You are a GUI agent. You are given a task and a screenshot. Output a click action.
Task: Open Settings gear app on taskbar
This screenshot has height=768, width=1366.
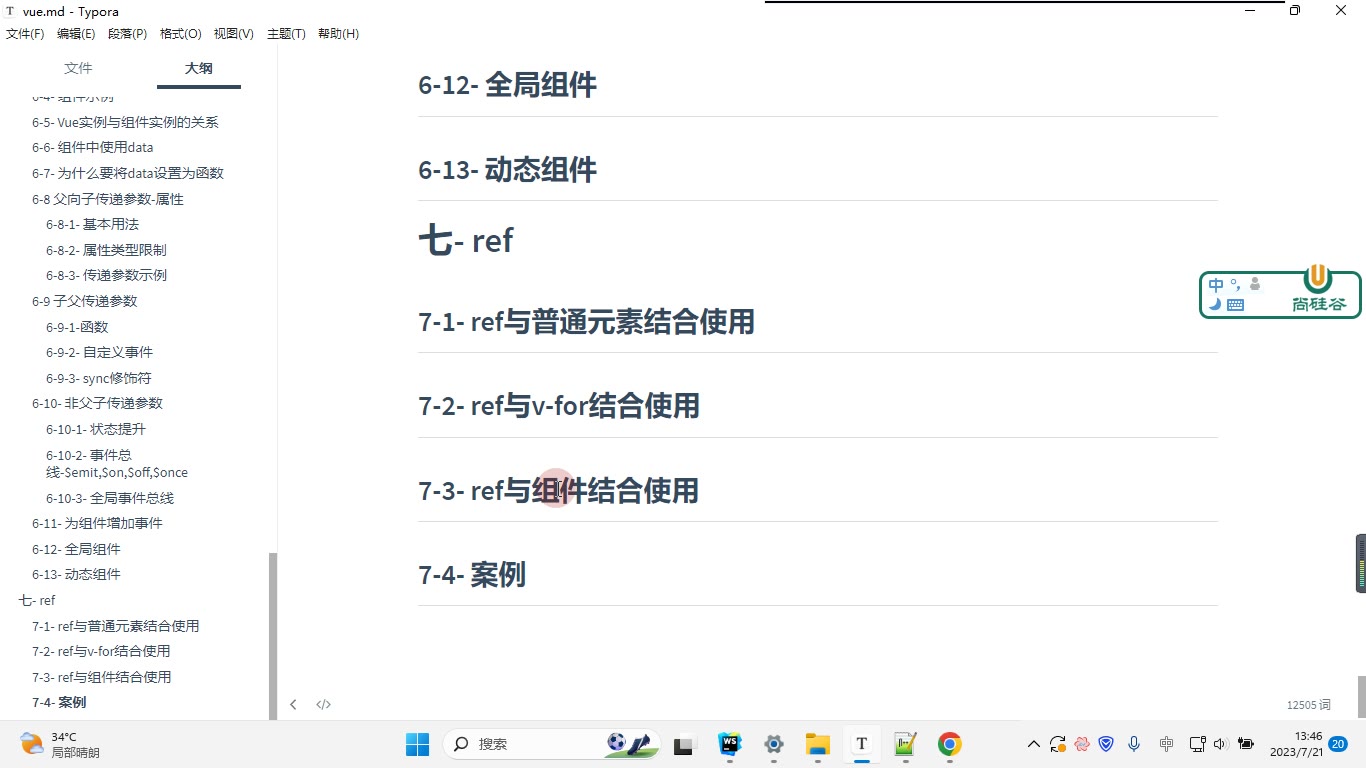point(774,744)
